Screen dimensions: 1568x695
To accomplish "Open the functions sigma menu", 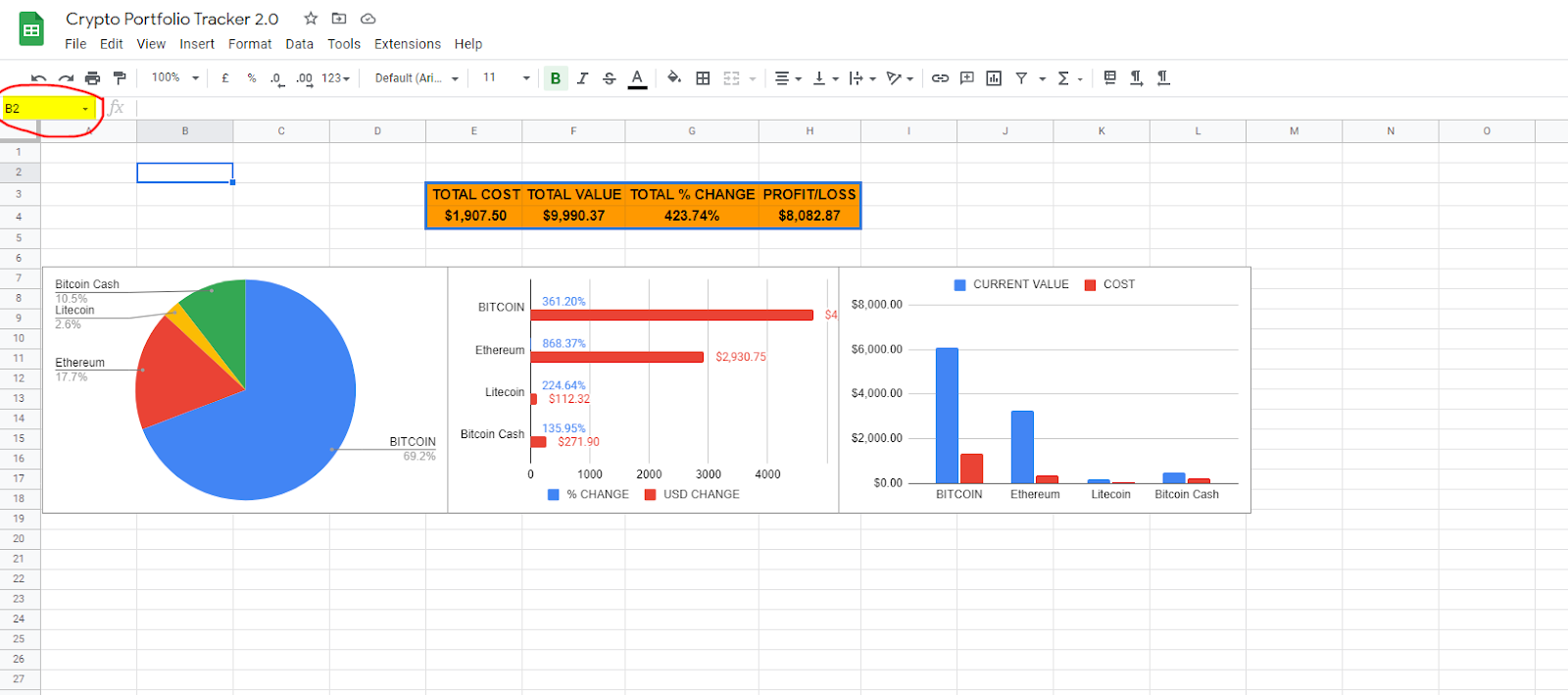I will click(1063, 78).
